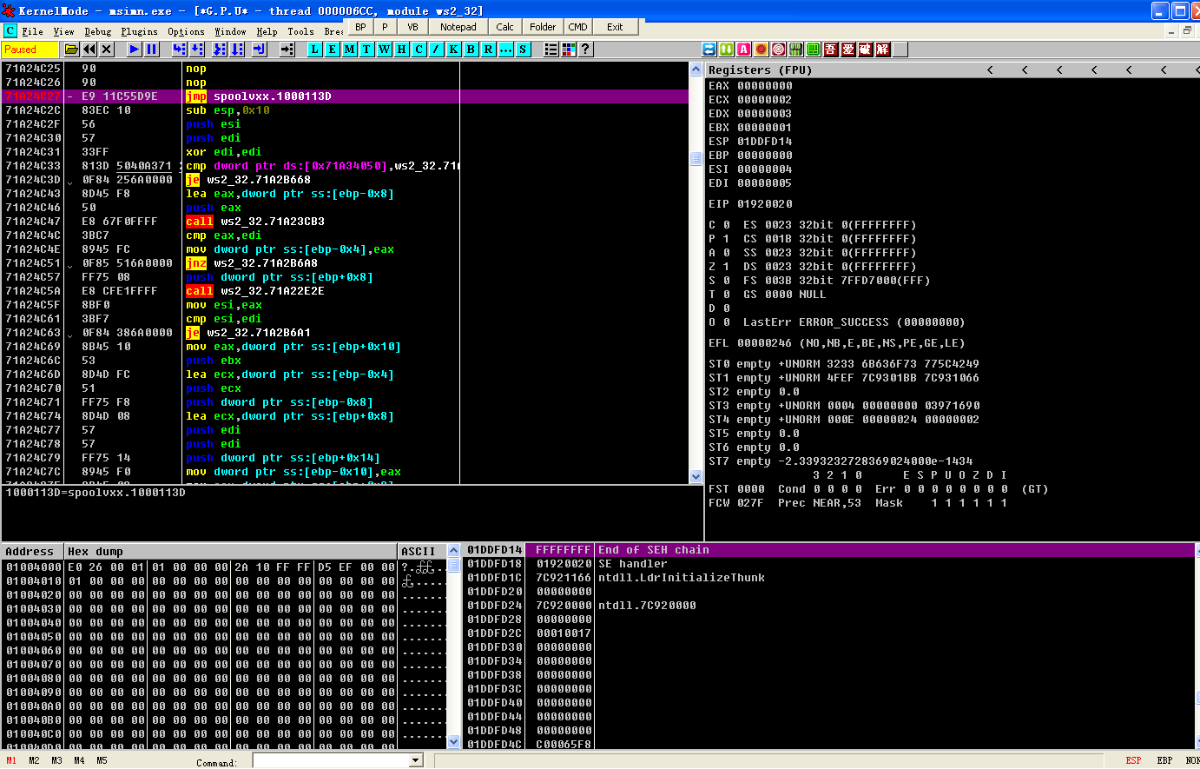
Task: Click the Restart program rewind icon
Action: [89, 49]
